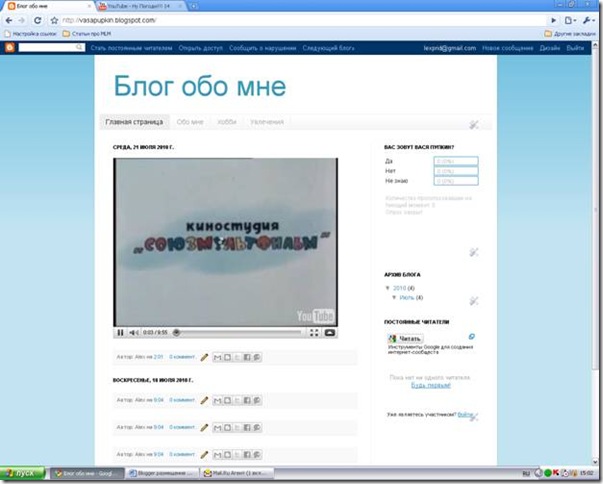The width and height of the screenshot is (603, 484).
Task: Reload the page with refresh button
Action: coord(37,20)
